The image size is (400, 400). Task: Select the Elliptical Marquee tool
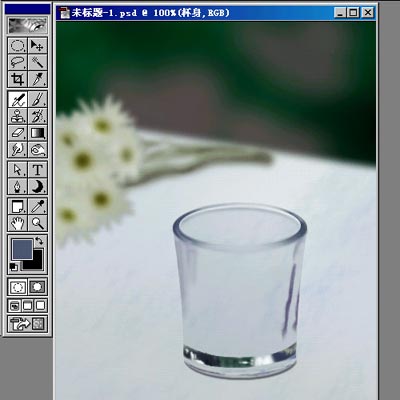[17, 45]
